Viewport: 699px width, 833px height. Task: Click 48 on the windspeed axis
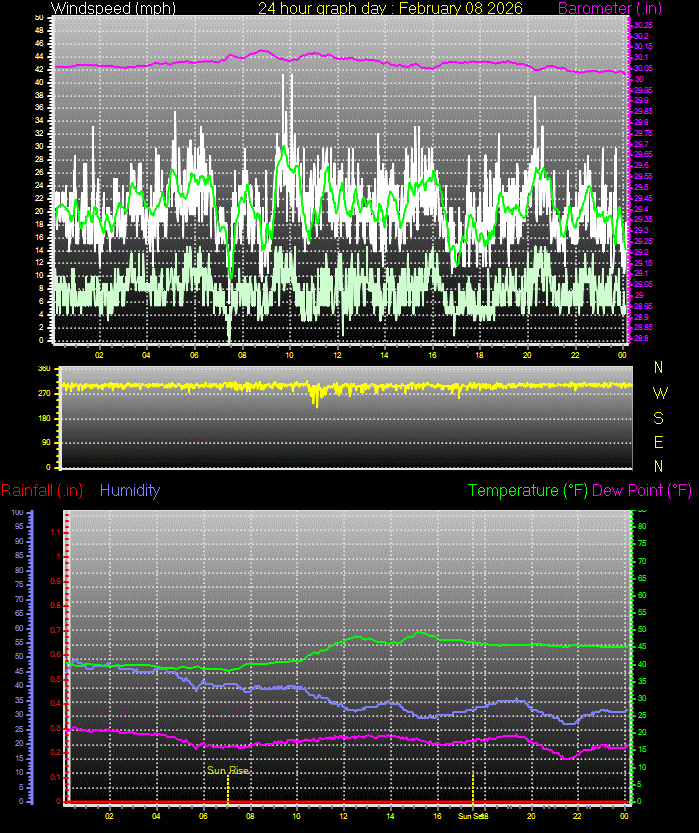click(x=39, y=31)
